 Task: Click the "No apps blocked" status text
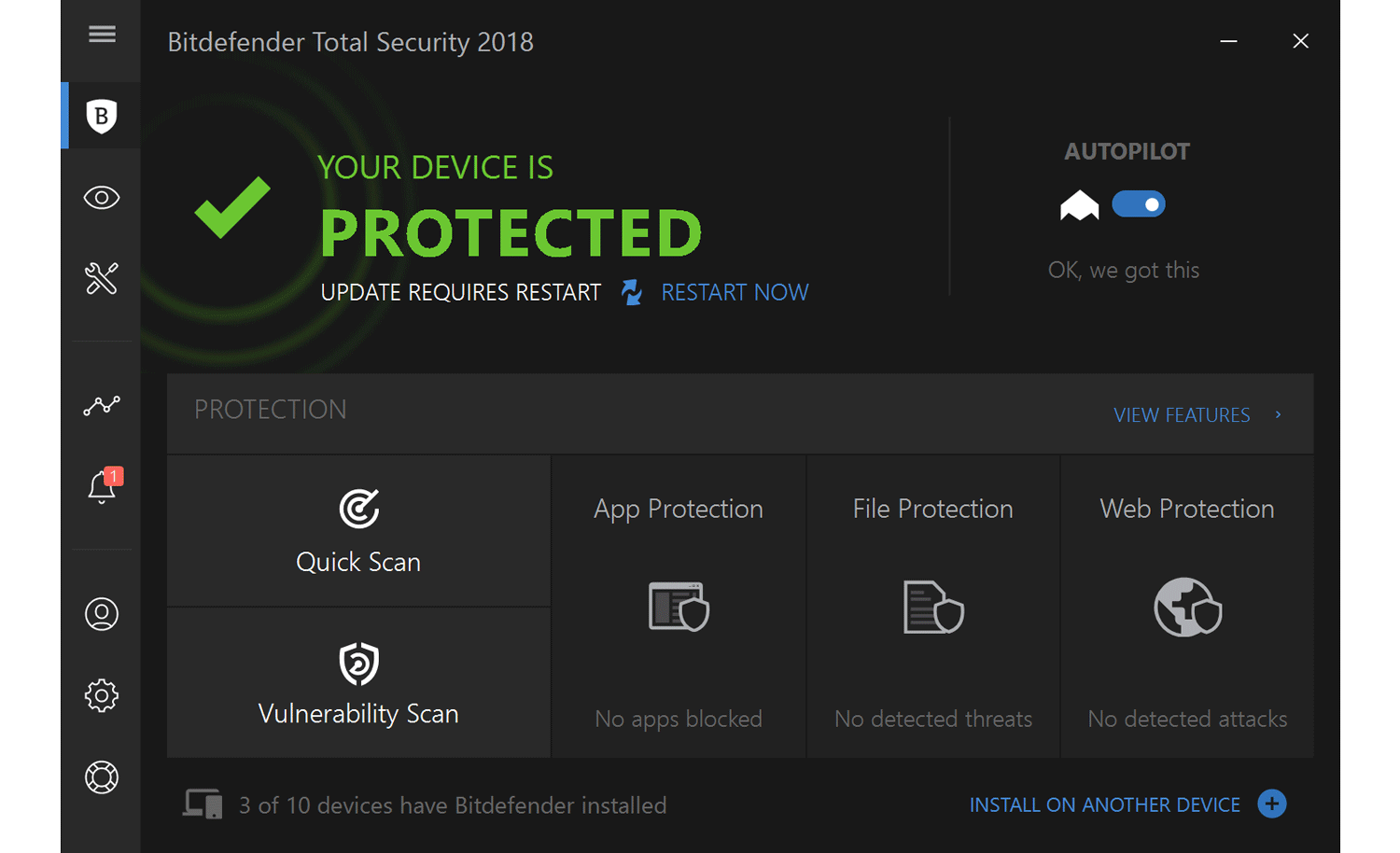[679, 719]
